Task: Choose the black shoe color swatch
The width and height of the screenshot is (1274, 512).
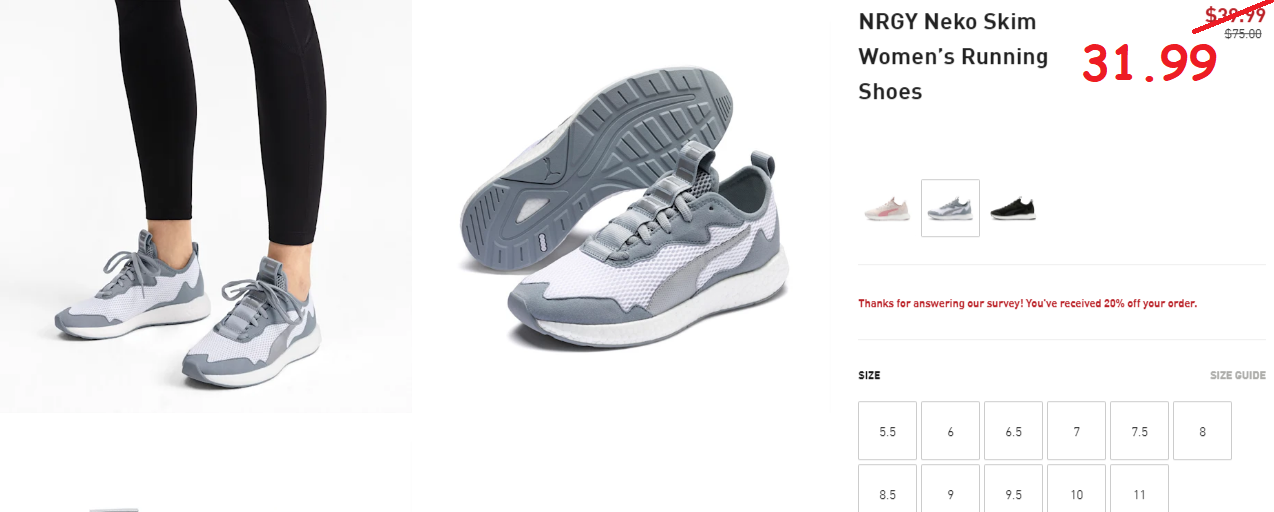Action: (1013, 208)
